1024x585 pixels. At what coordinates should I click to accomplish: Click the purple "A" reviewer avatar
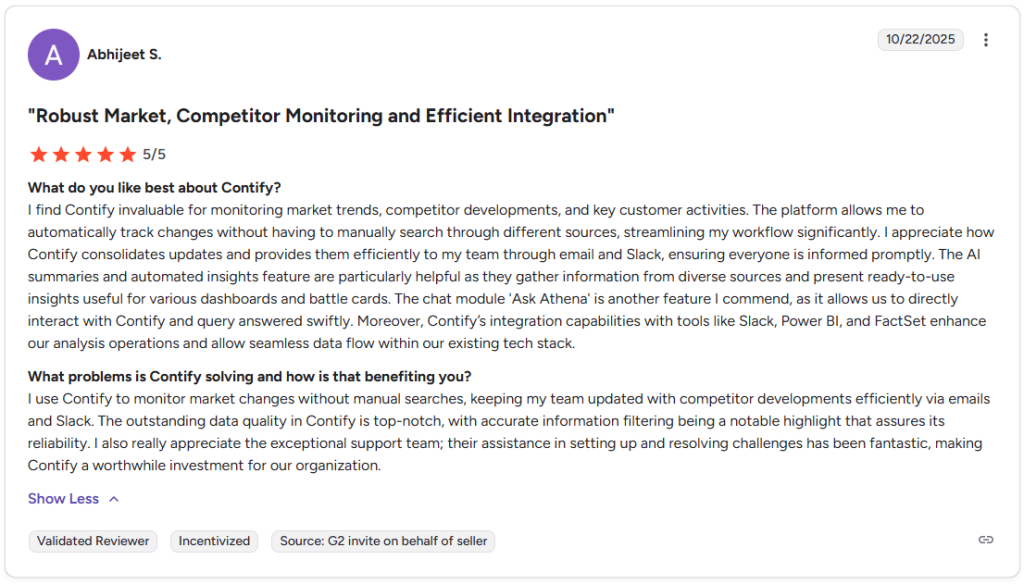pyautogui.click(x=53, y=54)
